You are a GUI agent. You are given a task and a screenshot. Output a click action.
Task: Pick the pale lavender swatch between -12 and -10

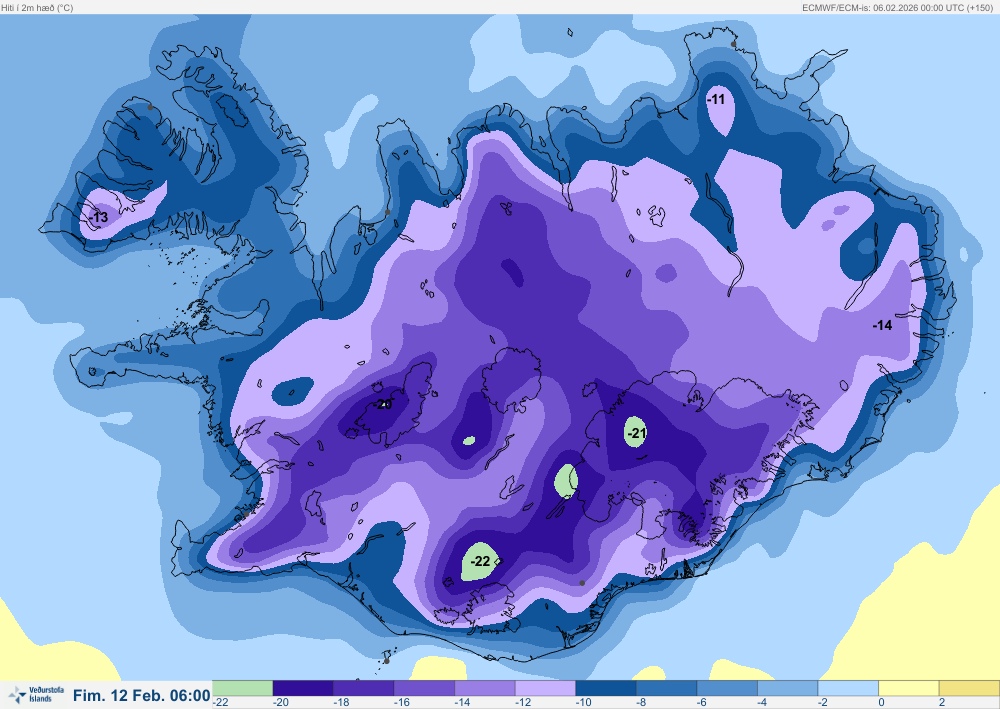click(x=545, y=689)
